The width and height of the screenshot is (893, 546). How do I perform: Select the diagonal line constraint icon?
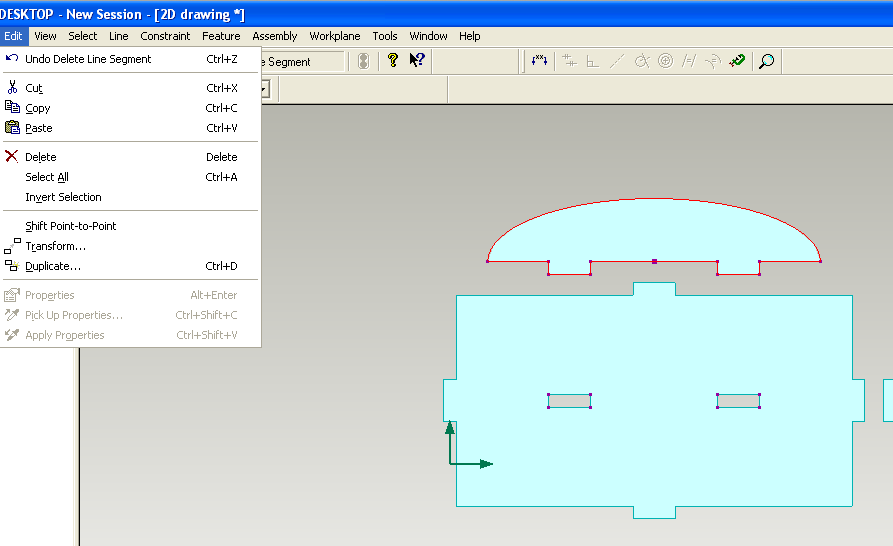(617, 61)
